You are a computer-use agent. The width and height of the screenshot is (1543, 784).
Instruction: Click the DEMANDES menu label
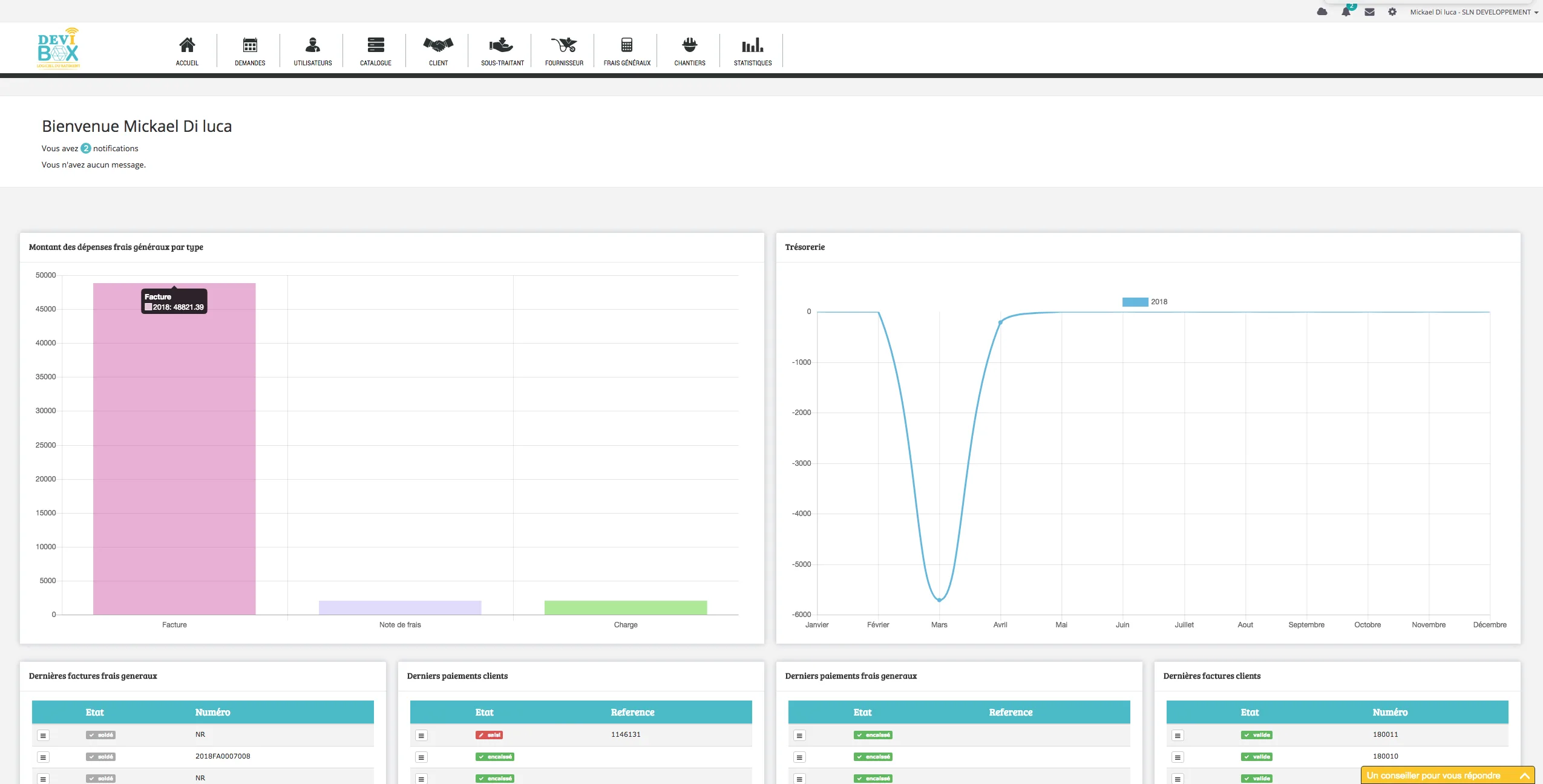250,63
